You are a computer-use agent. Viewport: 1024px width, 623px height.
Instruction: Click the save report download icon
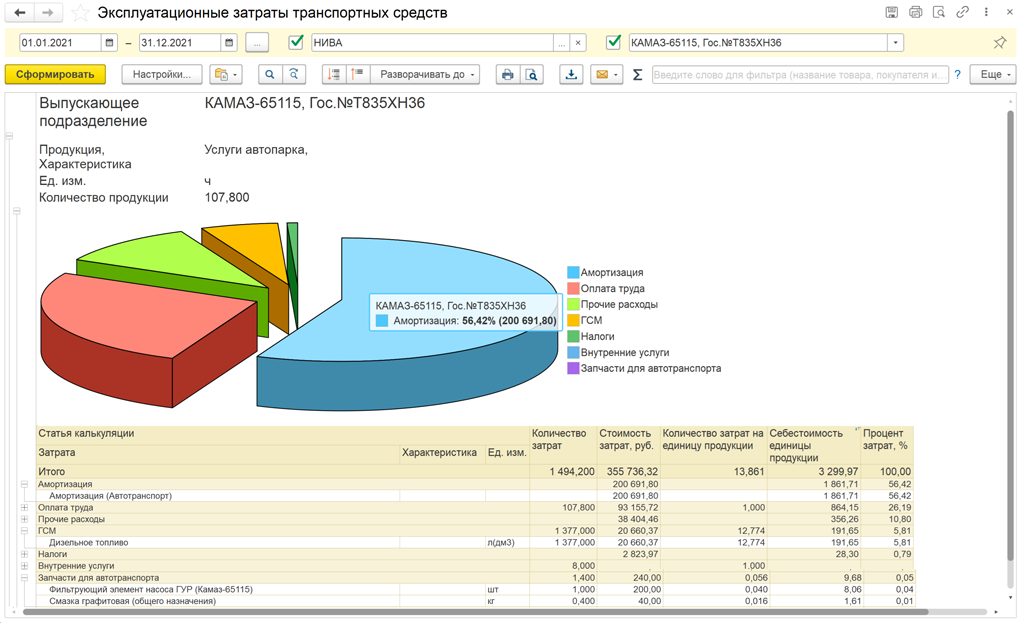click(571, 75)
